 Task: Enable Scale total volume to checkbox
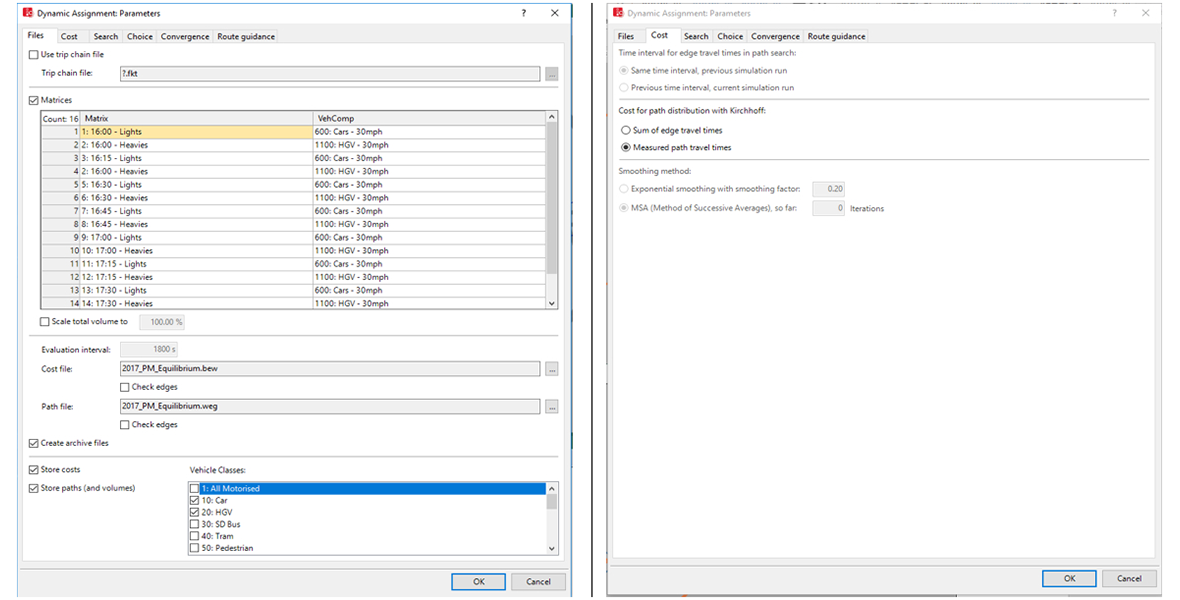click(x=44, y=321)
